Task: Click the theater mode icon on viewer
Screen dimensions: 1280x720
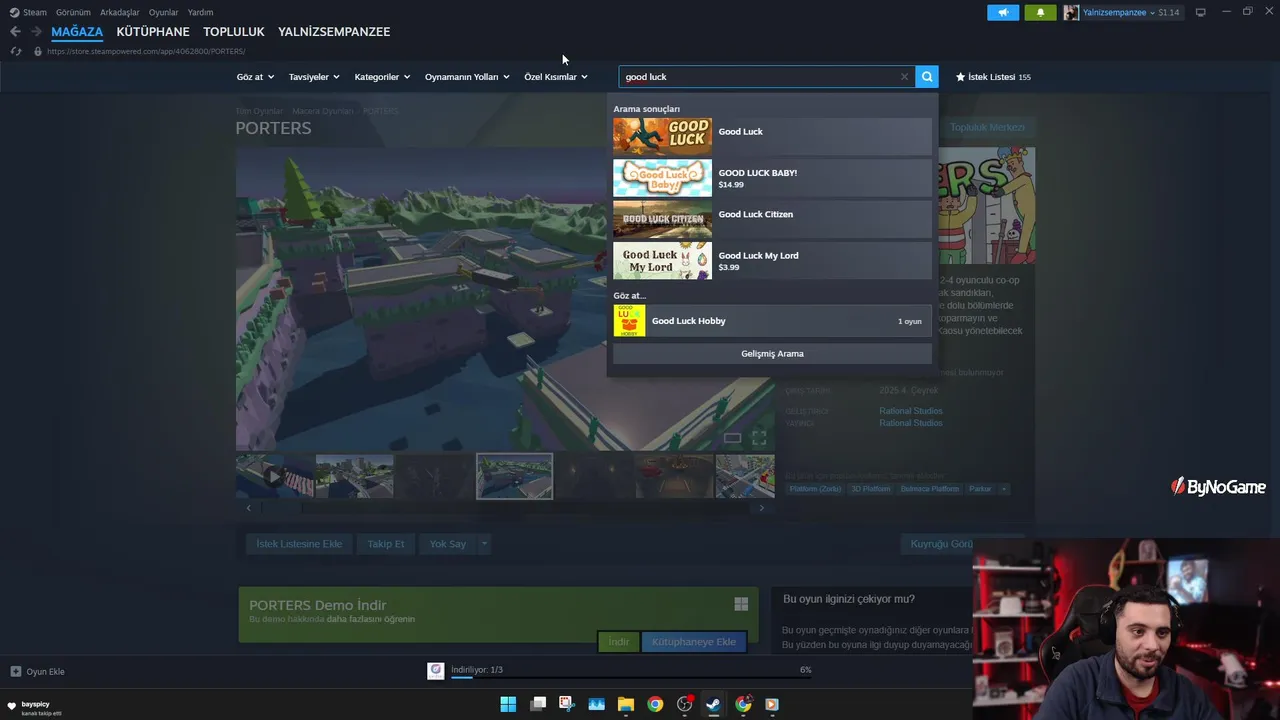Action: [x=732, y=438]
